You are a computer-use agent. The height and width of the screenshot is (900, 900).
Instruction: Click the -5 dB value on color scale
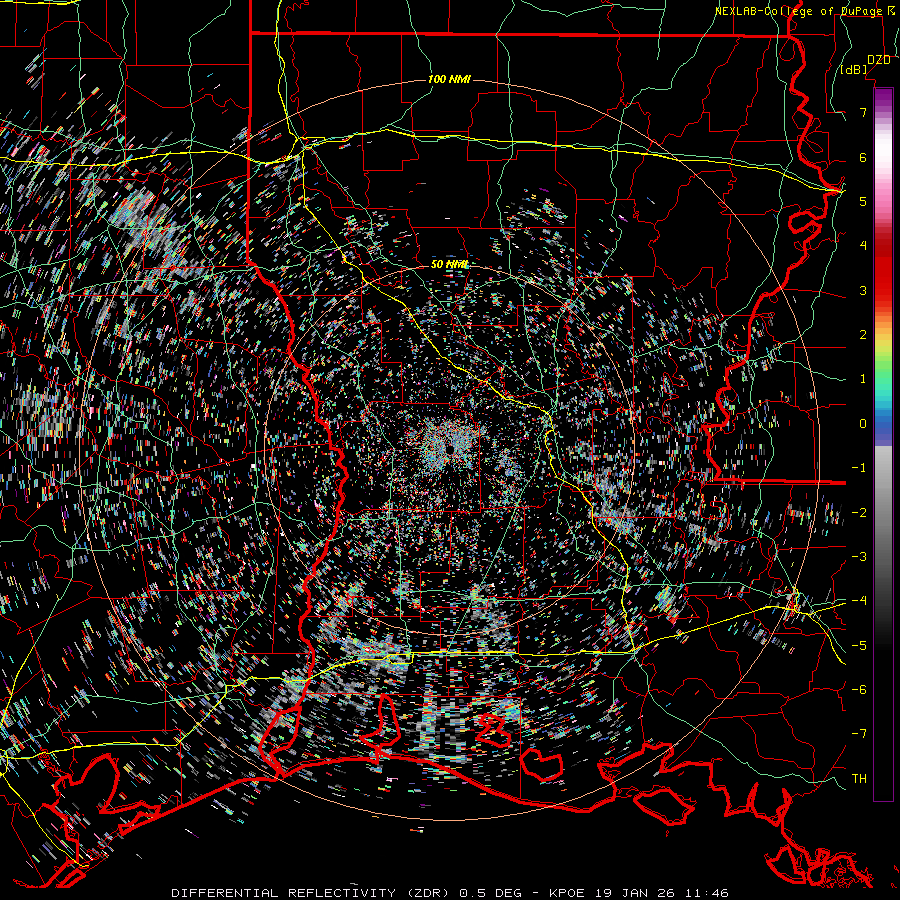pyautogui.click(x=859, y=646)
